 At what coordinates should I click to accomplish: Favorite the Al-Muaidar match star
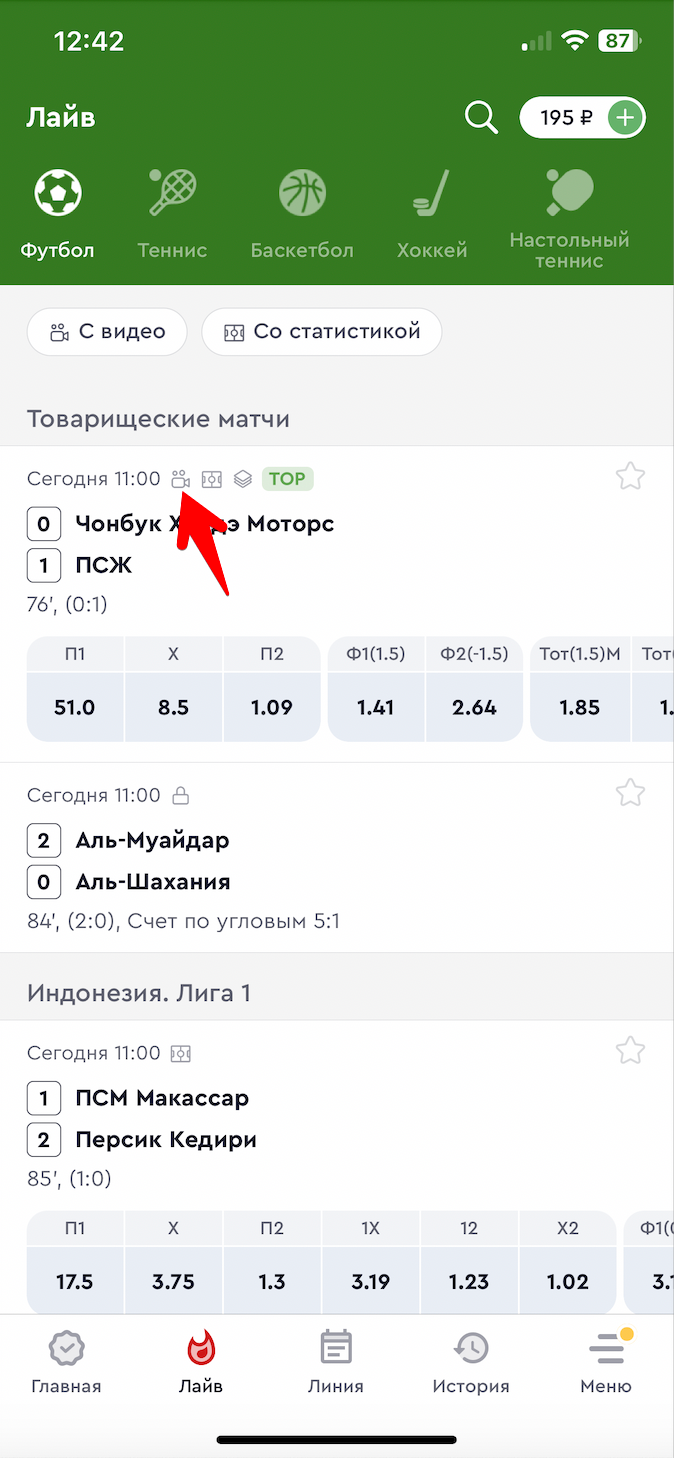(x=630, y=793)
